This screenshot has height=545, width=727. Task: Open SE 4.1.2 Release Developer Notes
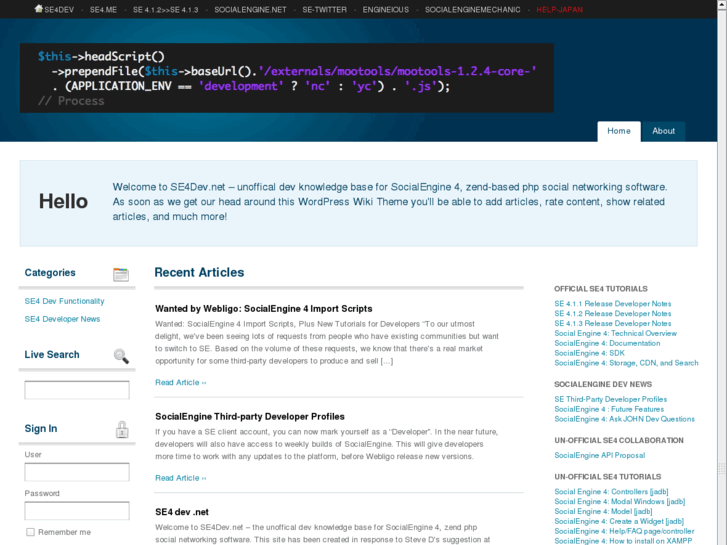[613, 314]
